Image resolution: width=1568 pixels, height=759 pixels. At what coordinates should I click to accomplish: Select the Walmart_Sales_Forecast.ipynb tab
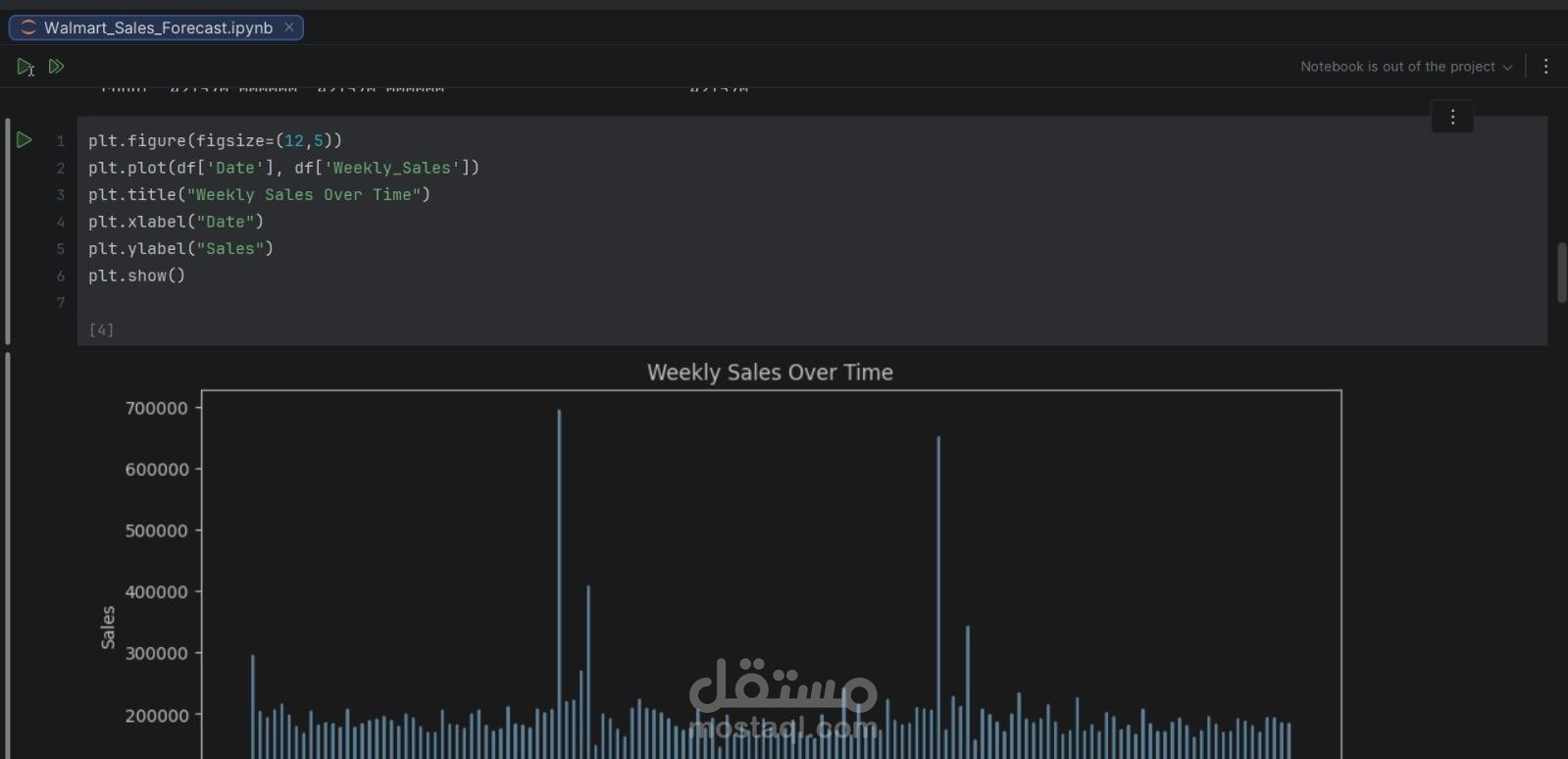coord(156,27)
